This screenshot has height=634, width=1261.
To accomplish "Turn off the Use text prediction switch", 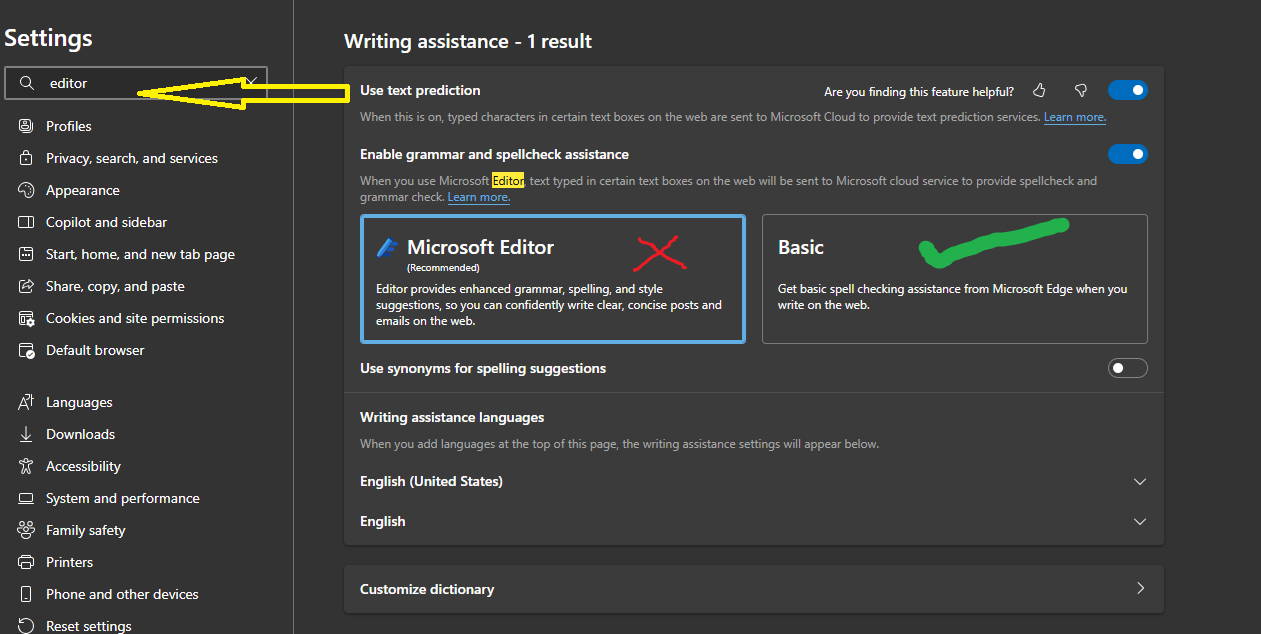I will [x=1127, y=91].
